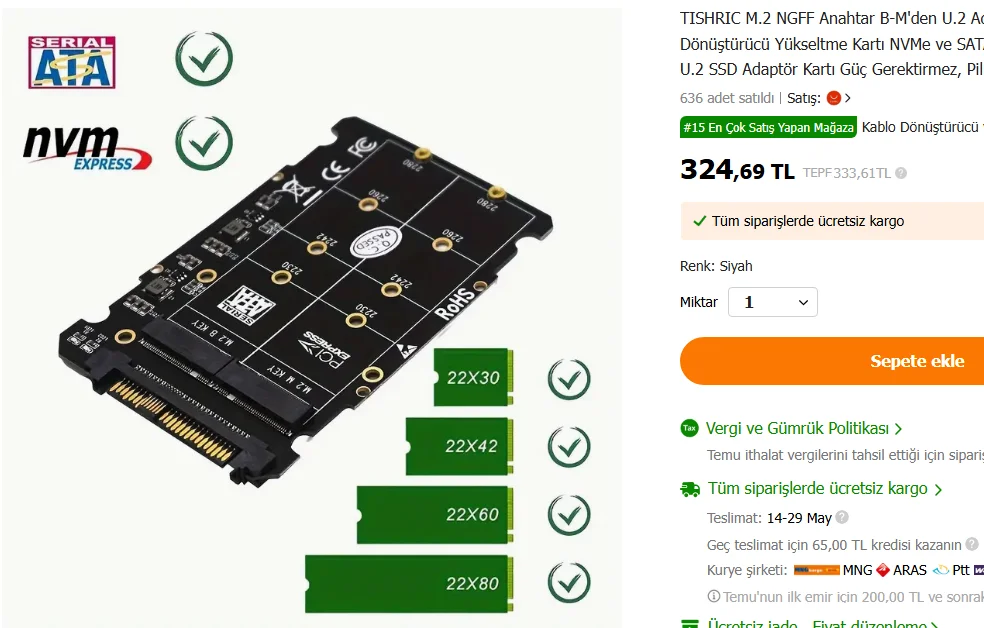
Task: Click the checkmark beside NVM Express logo
Action: click(204, 143)
